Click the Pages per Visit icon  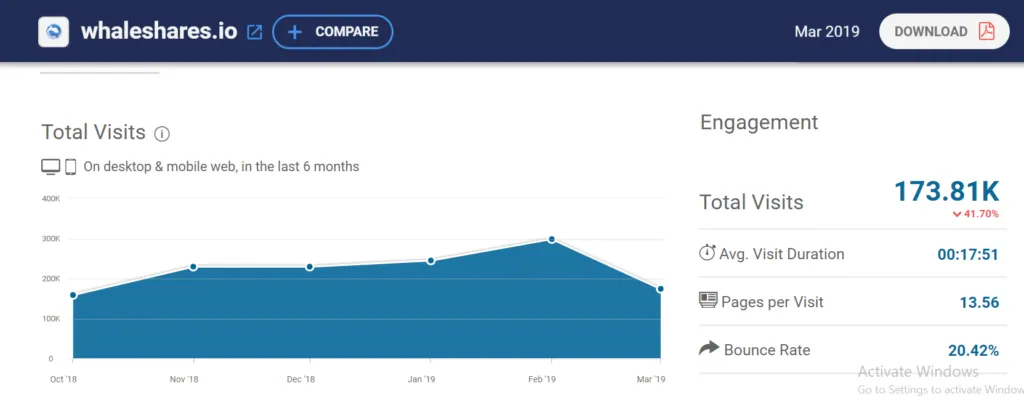pos(708,301)
